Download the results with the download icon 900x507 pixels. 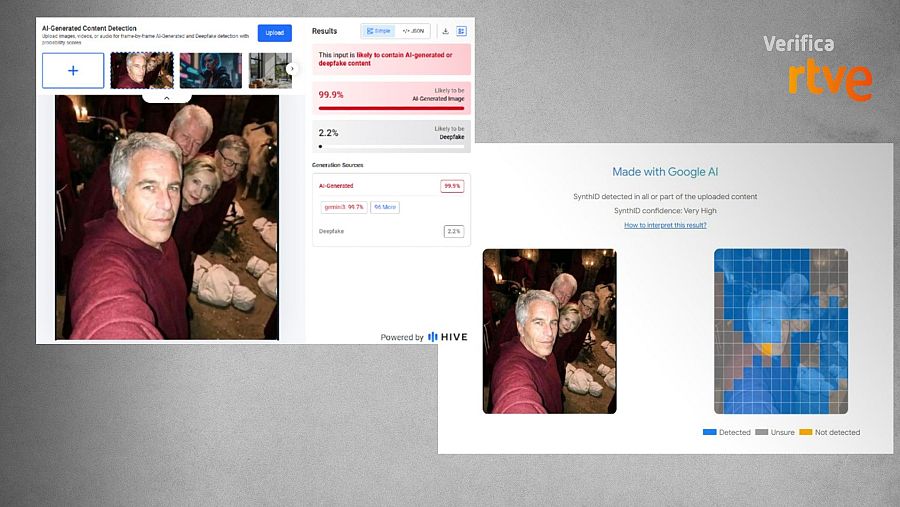445,31
